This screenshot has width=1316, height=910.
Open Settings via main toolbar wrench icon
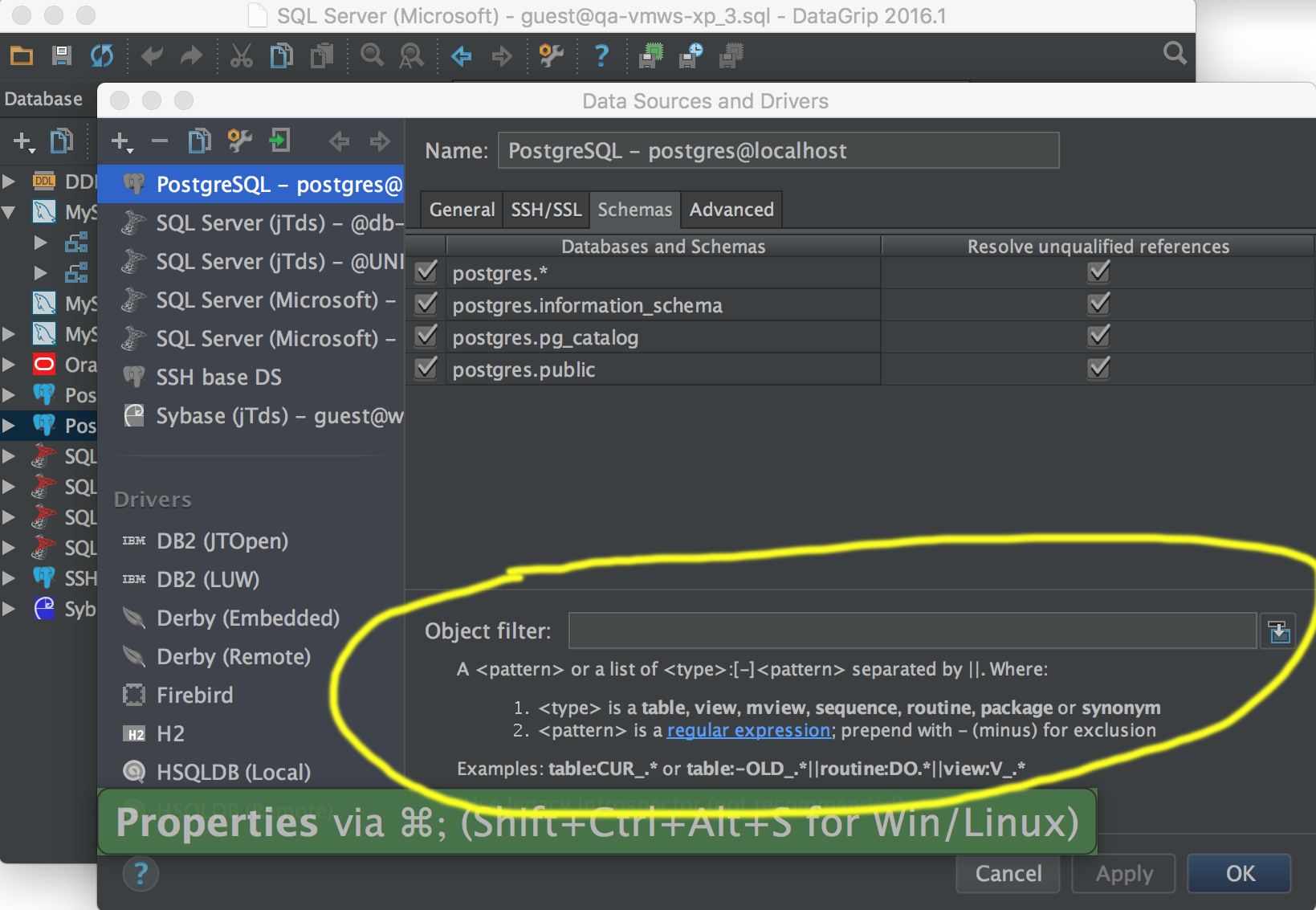tap(551, 55)
